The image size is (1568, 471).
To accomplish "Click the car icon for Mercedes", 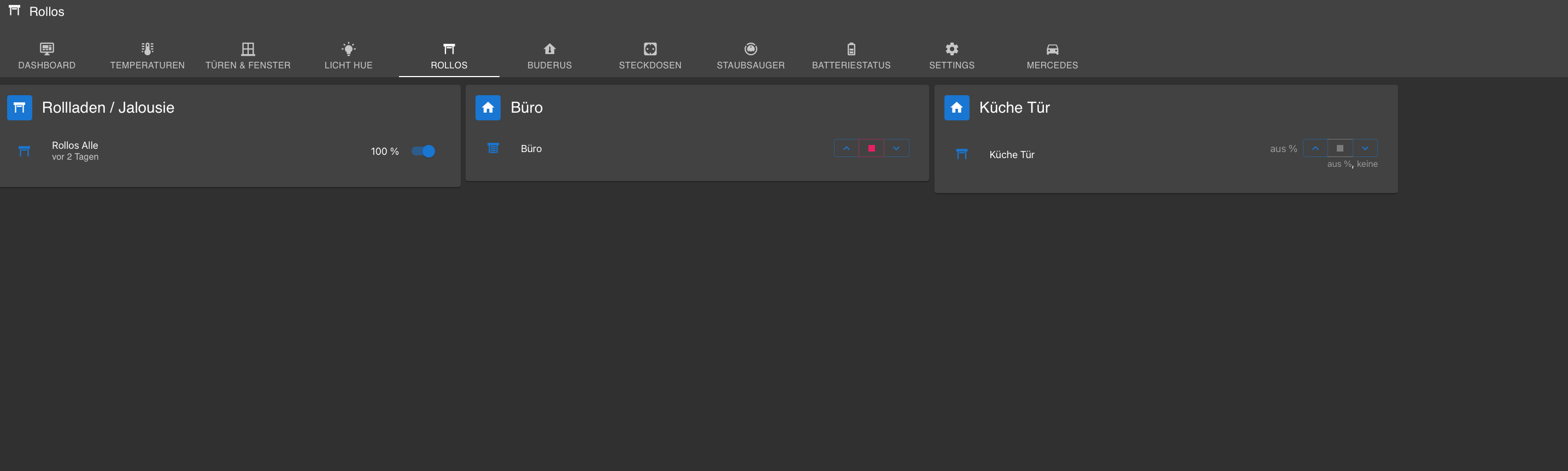I will pyautogui.click(x=1052, y=49).
